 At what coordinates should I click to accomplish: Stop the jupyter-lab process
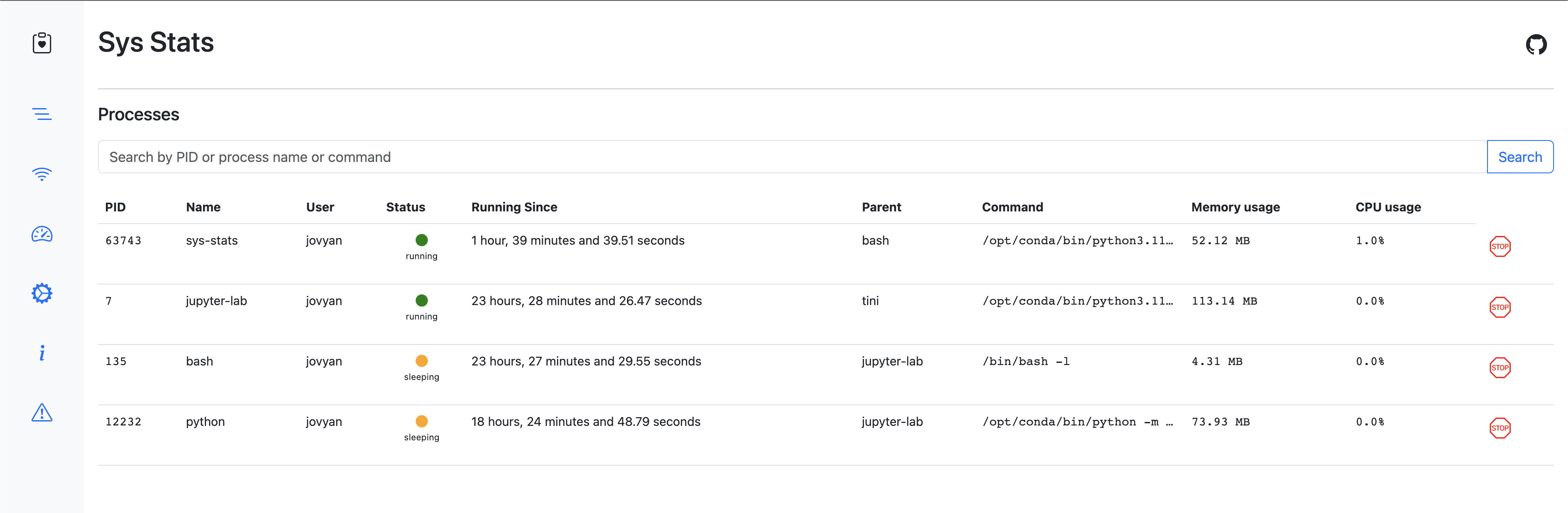point(1500,307)
